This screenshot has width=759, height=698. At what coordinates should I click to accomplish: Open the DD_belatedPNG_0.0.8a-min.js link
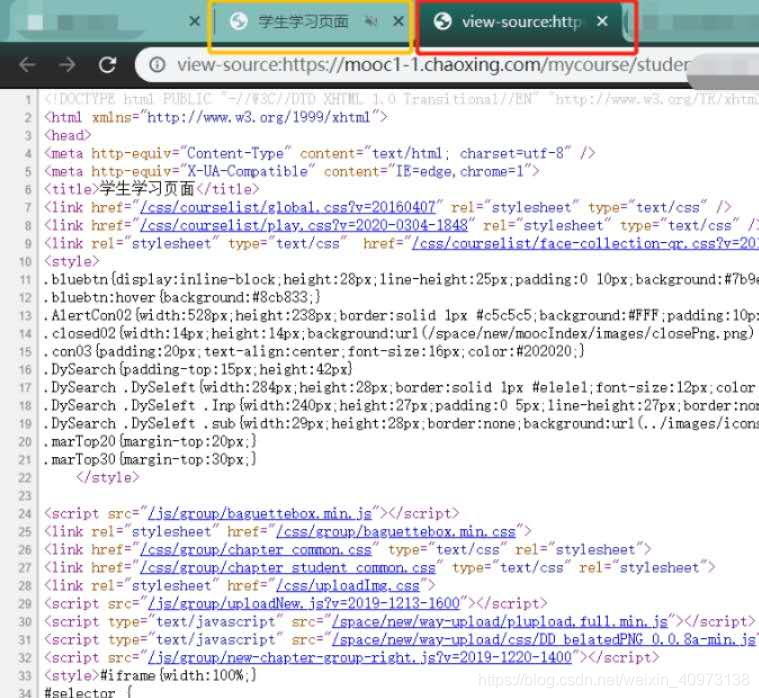(x=545, y=640)
